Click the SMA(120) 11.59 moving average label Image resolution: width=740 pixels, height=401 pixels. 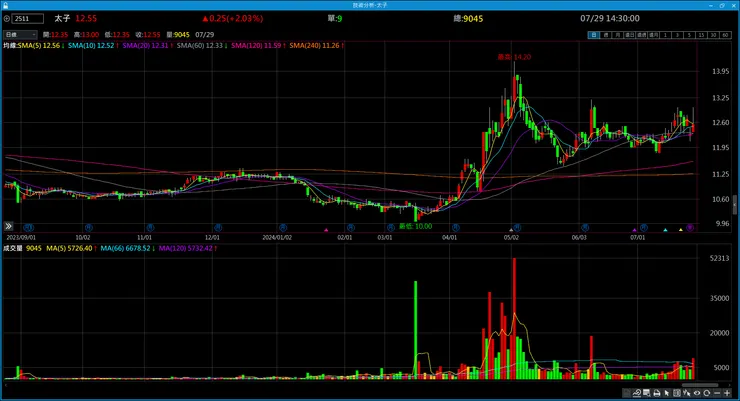258,45
